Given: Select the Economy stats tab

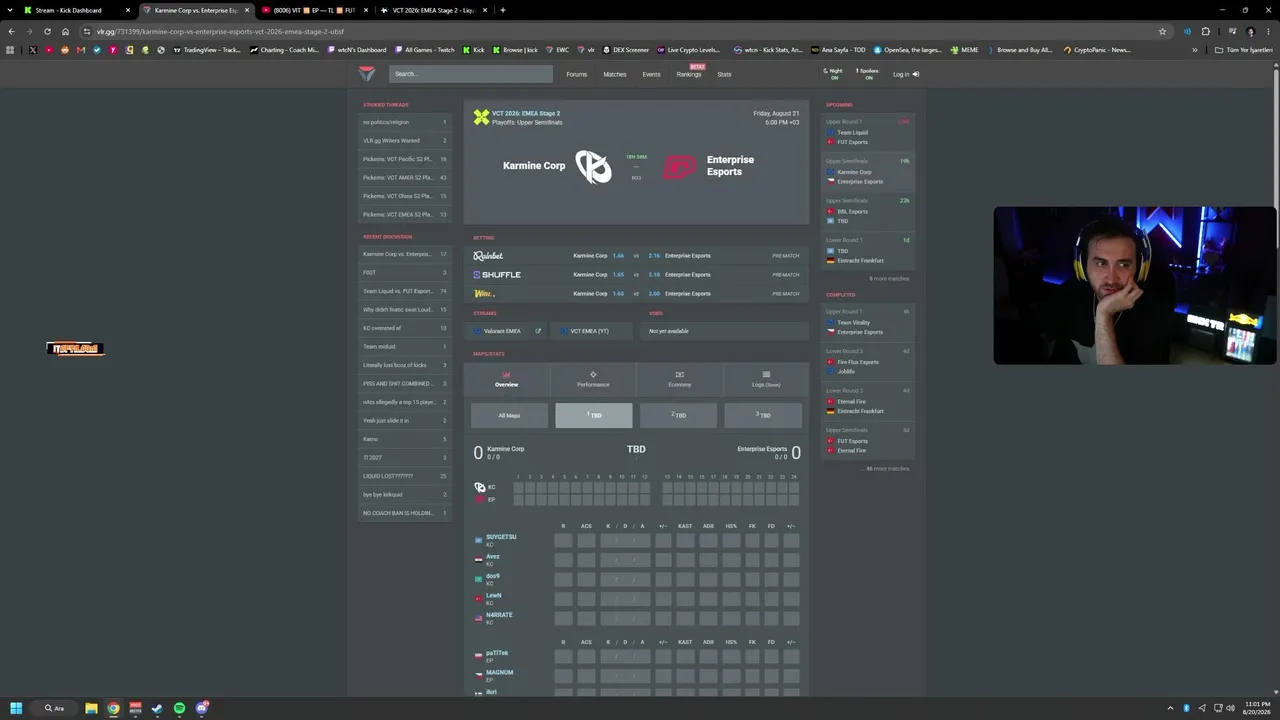Looking at the screenshot, I should [x=679, y=379].
